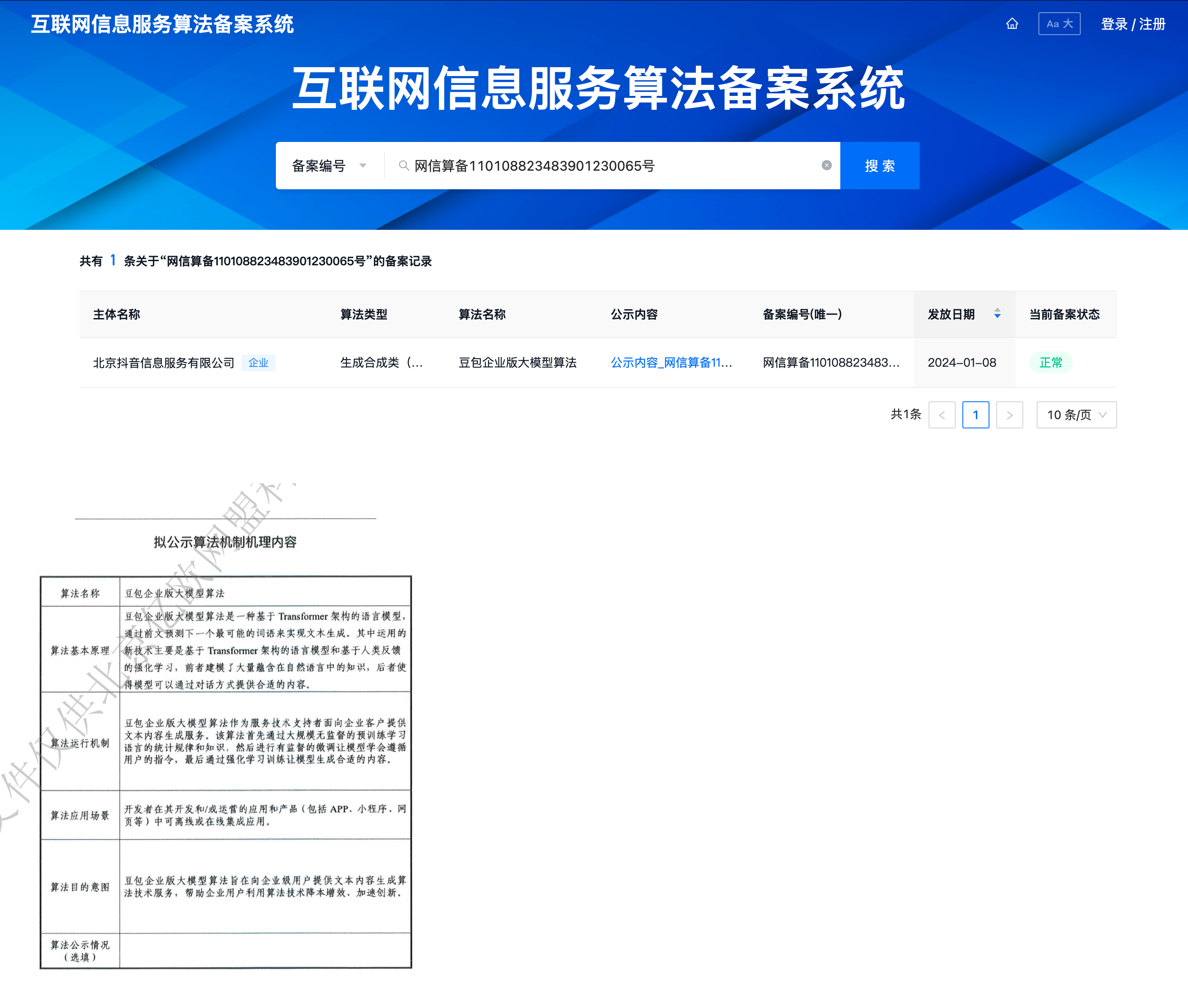The image size is (1188, 1008).
Task: Click the site title logo text
Action: click(162, 24)
